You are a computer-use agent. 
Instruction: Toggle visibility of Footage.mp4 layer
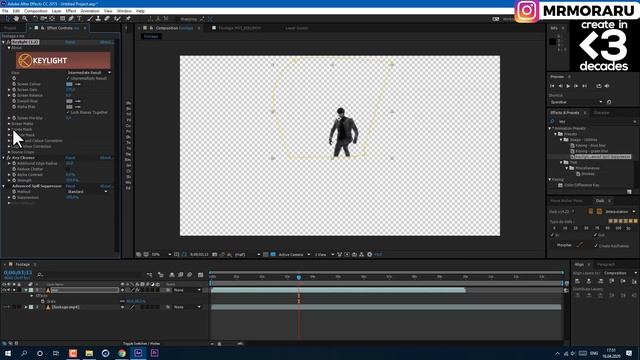pyautogui.click(x=4, y=307)
